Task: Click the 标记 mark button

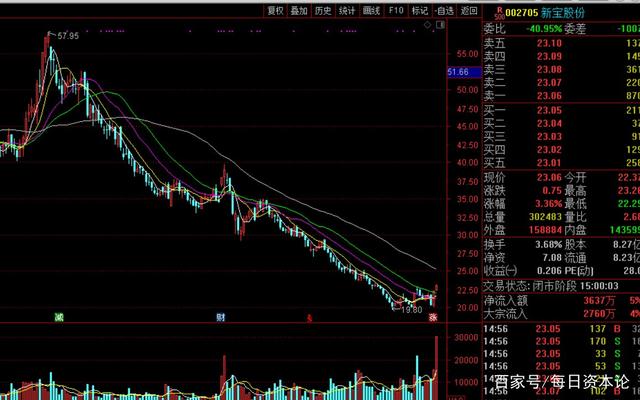Action: tap(420, 11)
